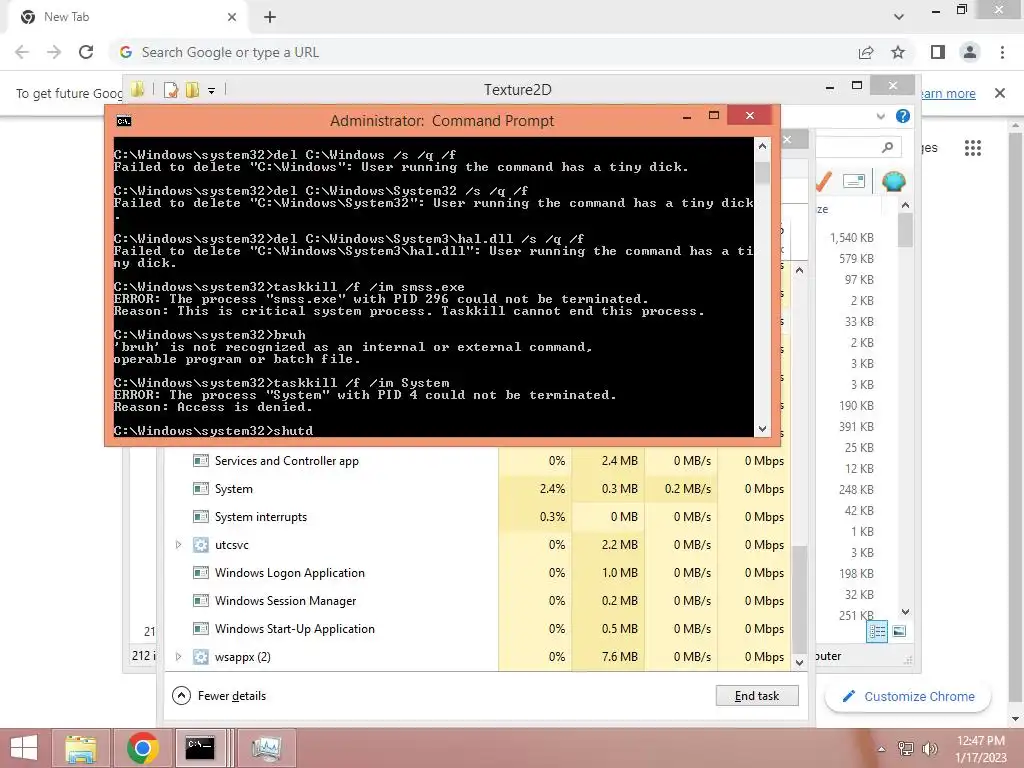The image size is (1024, 768).
Task: Click Chrome back arrow
Action: 22,52
